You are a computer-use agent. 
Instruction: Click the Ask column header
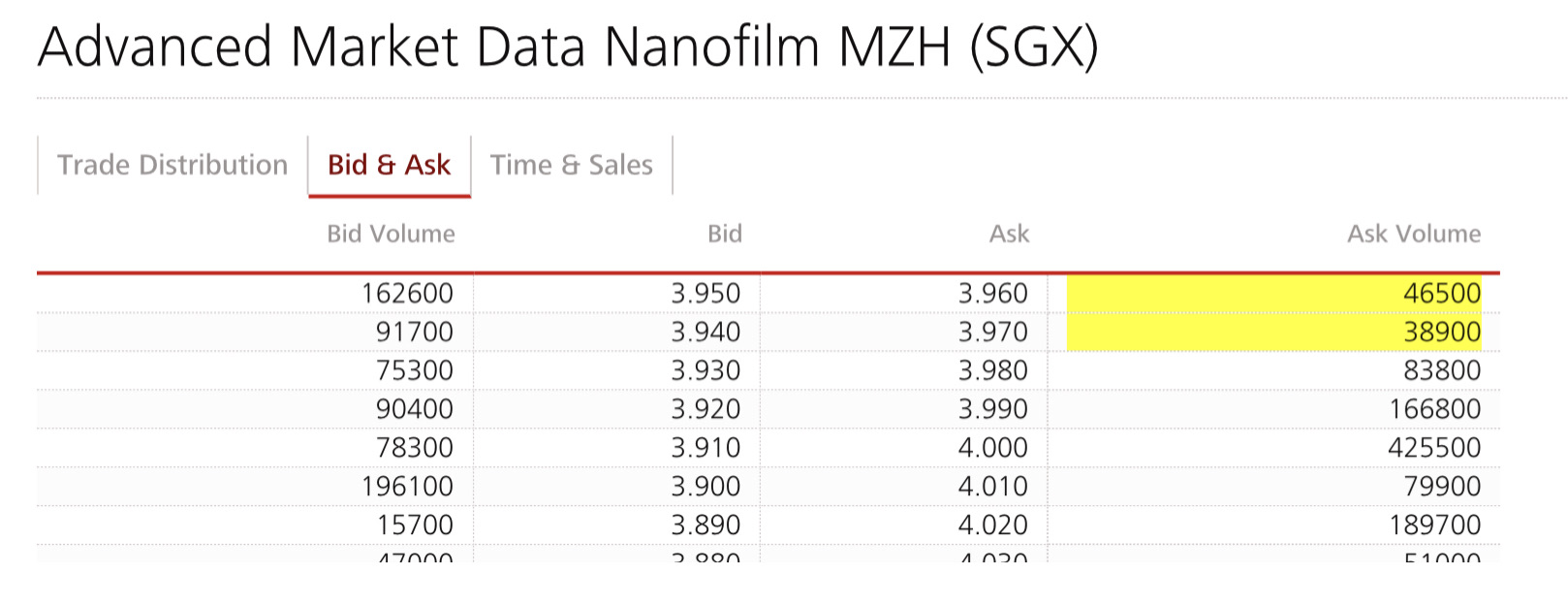tap(1009, 234)
